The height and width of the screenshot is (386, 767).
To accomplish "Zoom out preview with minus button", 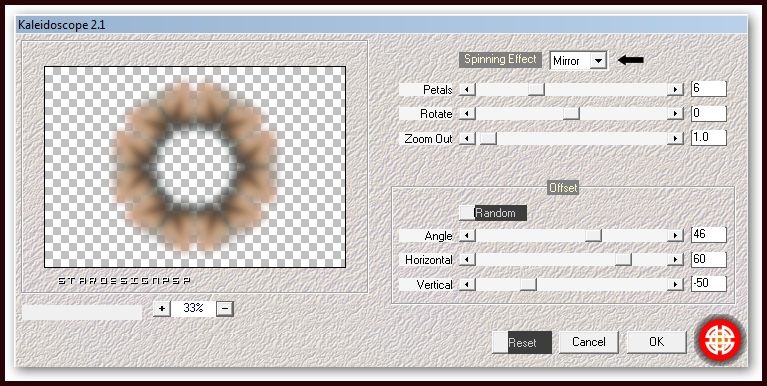I will point(225,308).
